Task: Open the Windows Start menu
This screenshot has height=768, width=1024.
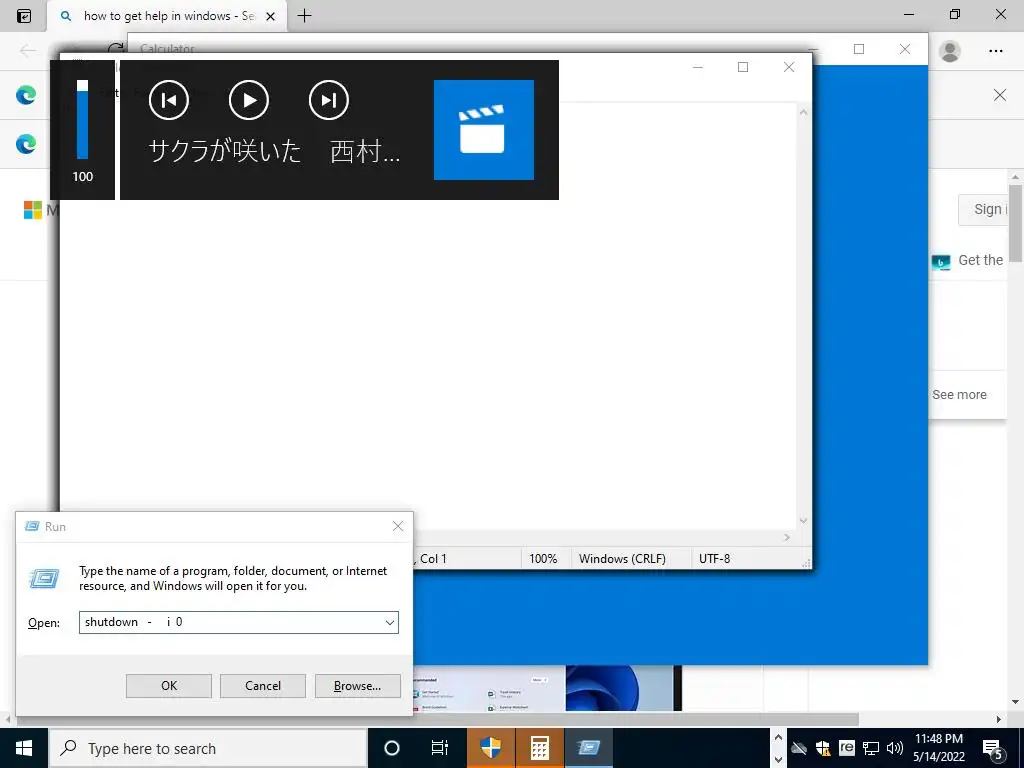Action: [x=24, y=748]
